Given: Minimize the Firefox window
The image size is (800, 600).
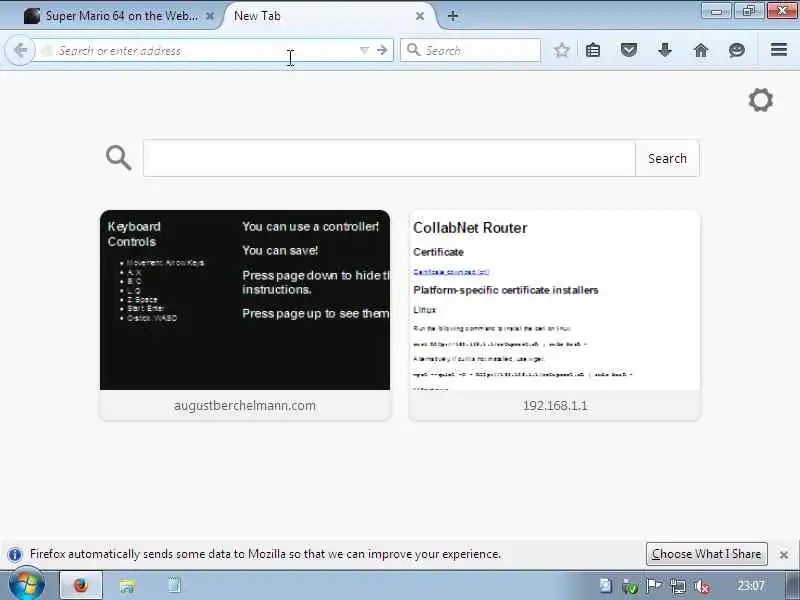Looking at the screenshot, I should 717,11.
